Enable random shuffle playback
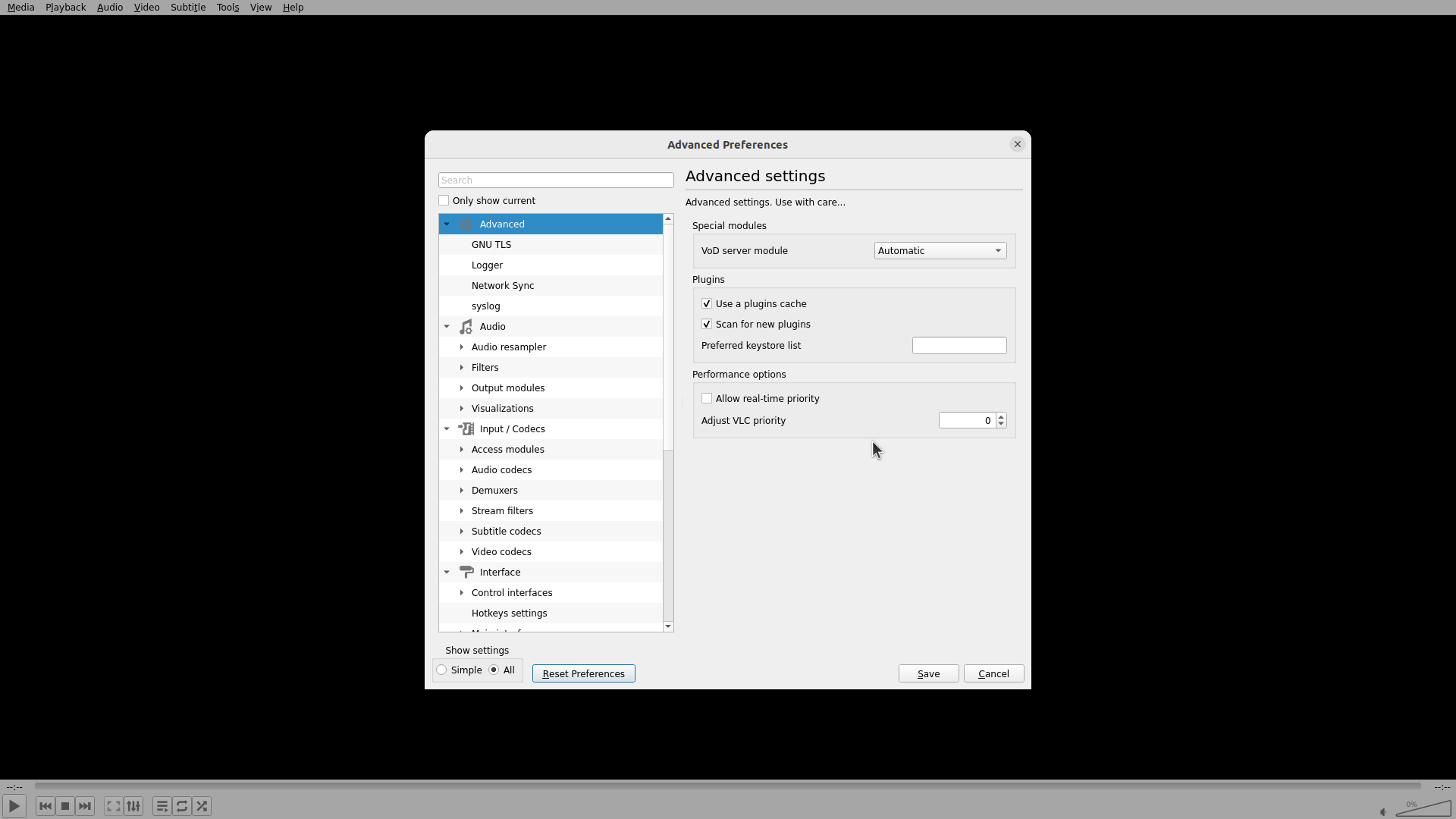The height and width of the screenshot is (819, 1456). click(x=202, y=806)
